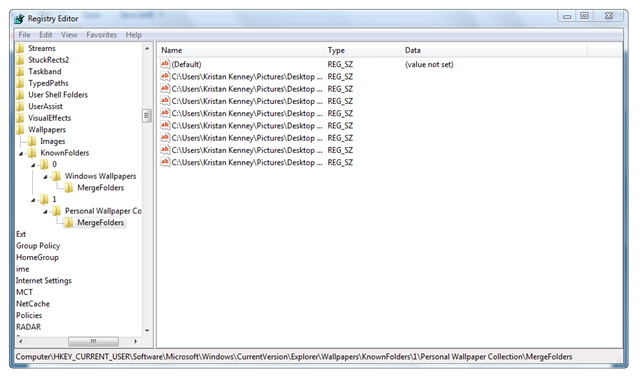
Task: Click the Streams folder icon
Action: [x=20, y=49]
